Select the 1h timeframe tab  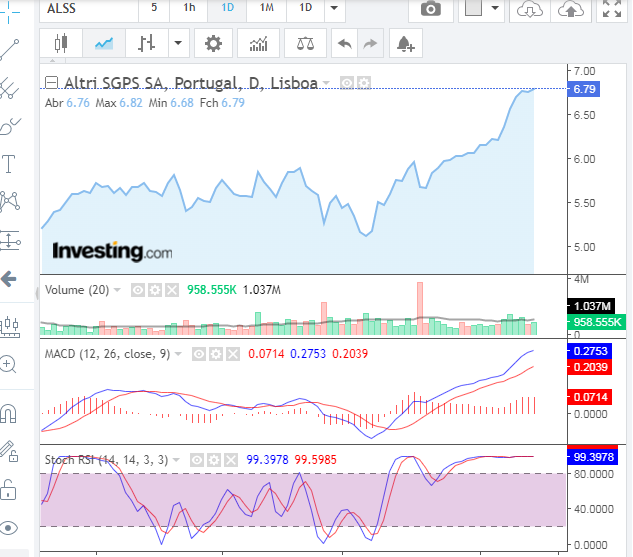tap(189, 8)
